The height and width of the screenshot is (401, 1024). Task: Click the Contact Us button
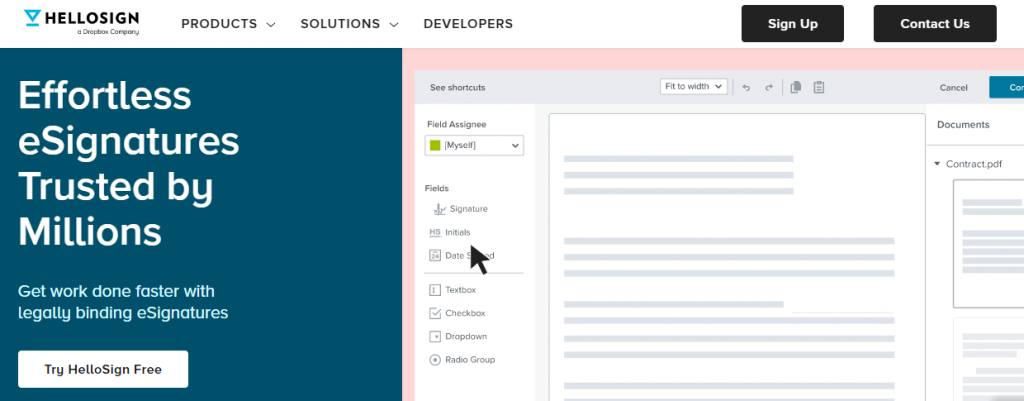coord(935,24)
